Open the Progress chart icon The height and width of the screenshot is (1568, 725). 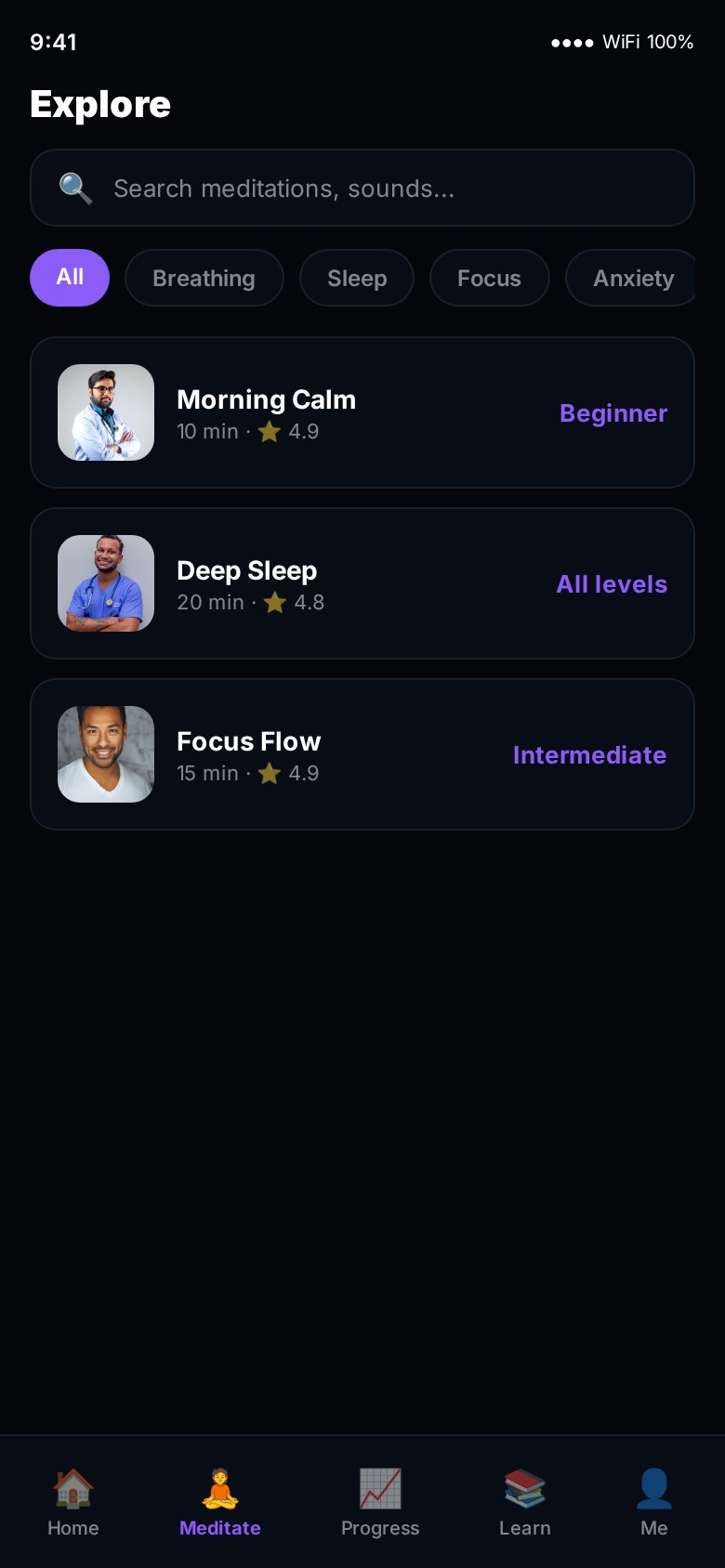click(x=380, y=1488)
